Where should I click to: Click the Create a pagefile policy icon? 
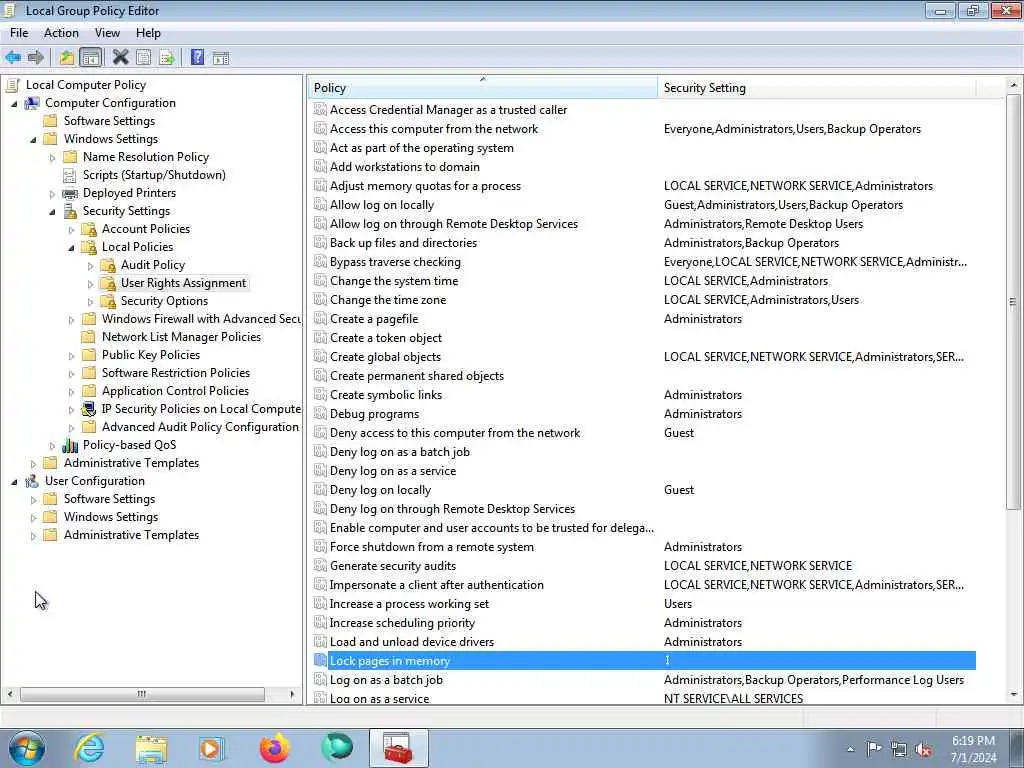(x=320, y=319)
